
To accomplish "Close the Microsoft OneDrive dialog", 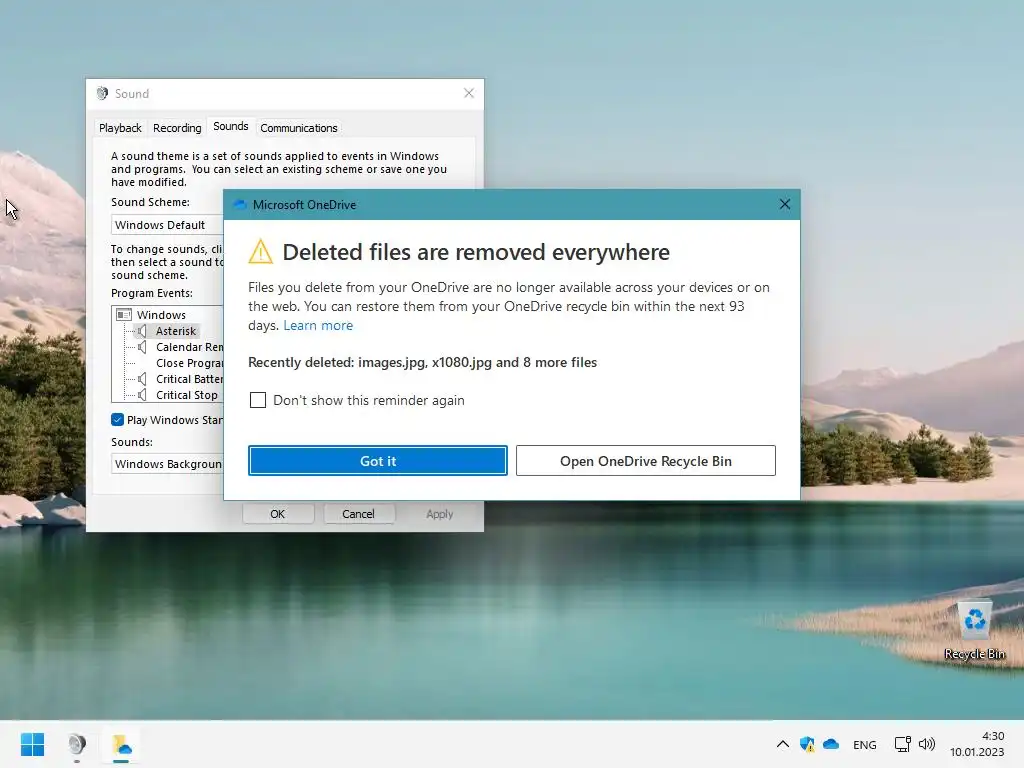I will (784, 204).
